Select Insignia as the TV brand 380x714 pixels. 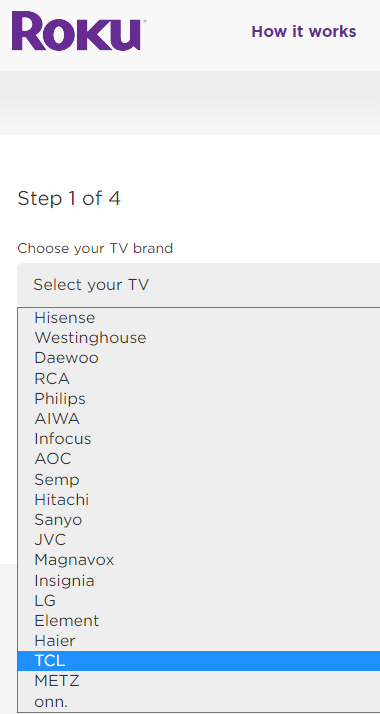[x=199, y=581]
